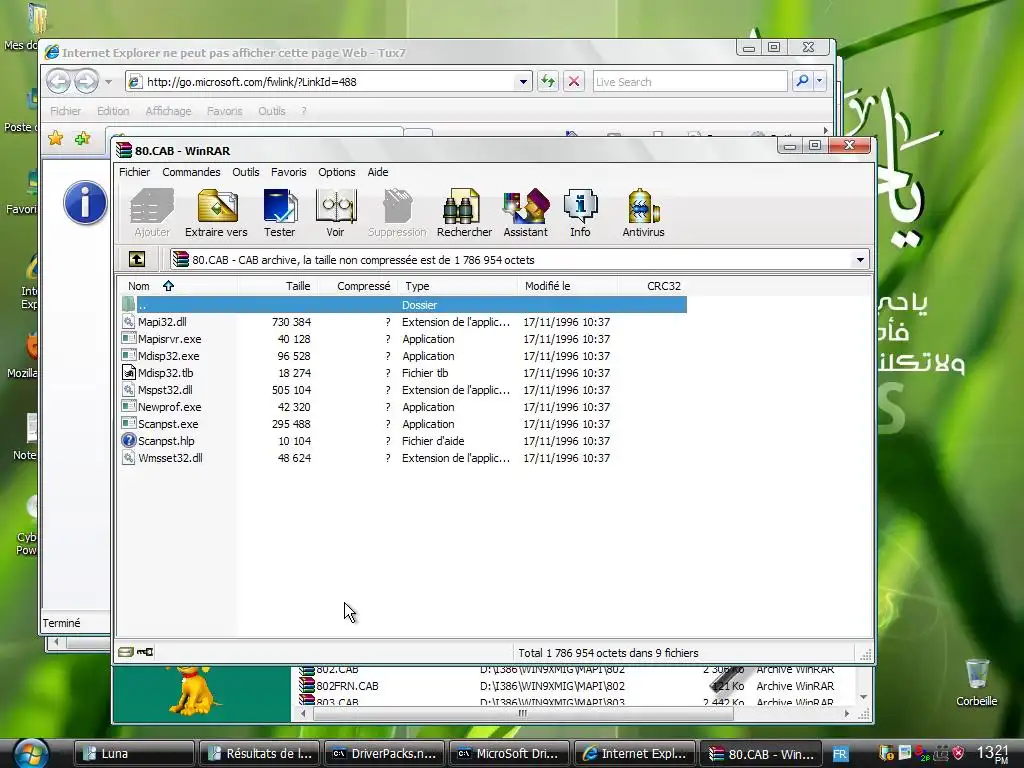
Task: Open the WinRAR Commandes menu
Action: click(x=191, y=172)
